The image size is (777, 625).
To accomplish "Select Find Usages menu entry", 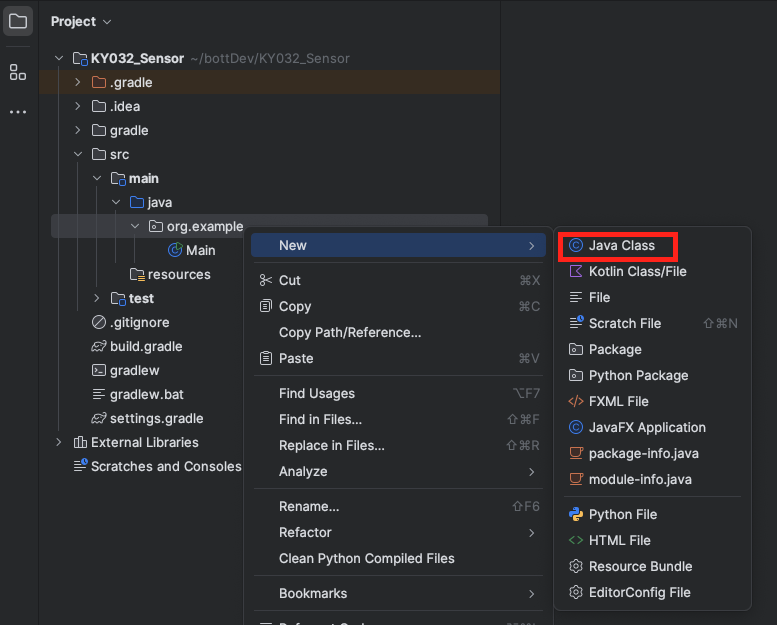I will tap(398, 393).
